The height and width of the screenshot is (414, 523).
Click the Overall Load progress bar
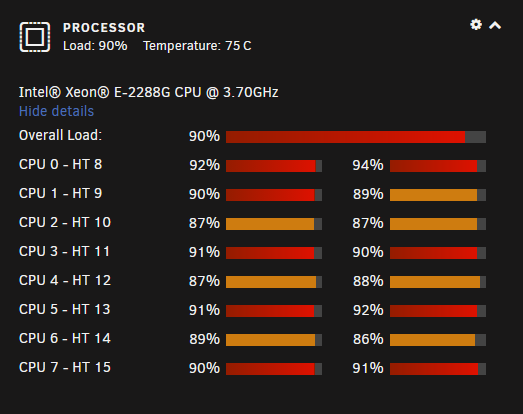(356, 137)
